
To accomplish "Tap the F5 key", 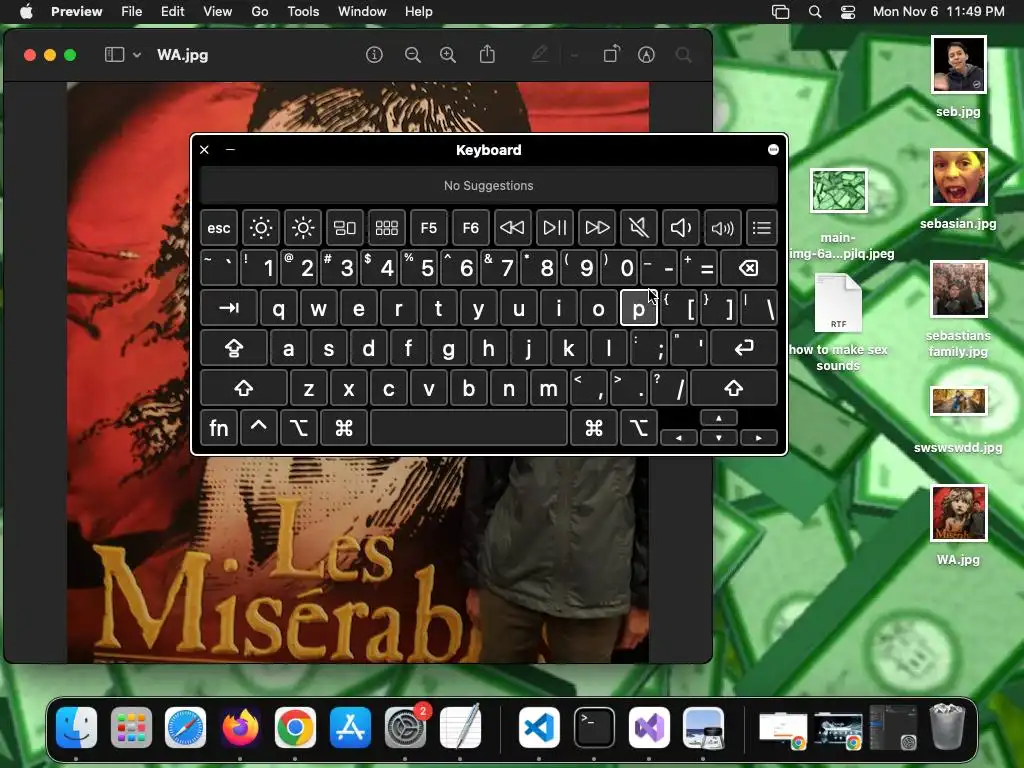I will (428, 227).
